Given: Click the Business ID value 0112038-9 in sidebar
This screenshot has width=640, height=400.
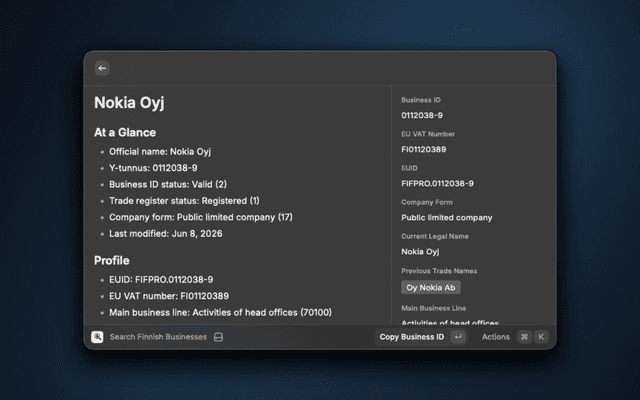Looking at the screenshot, I should [x=422, y=116].
